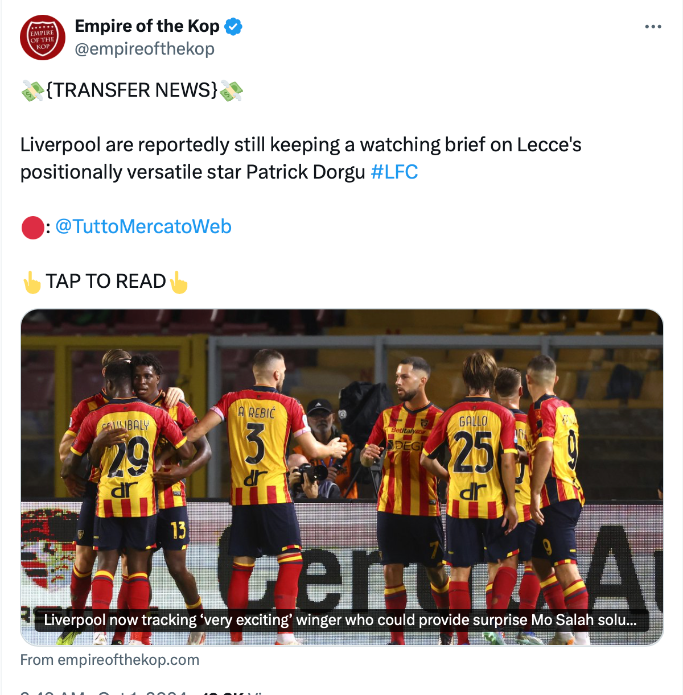This screenshot has height=695, width=683.
Task: Click the tweet text about Patrick Dorgu
Action: point(301,158)
